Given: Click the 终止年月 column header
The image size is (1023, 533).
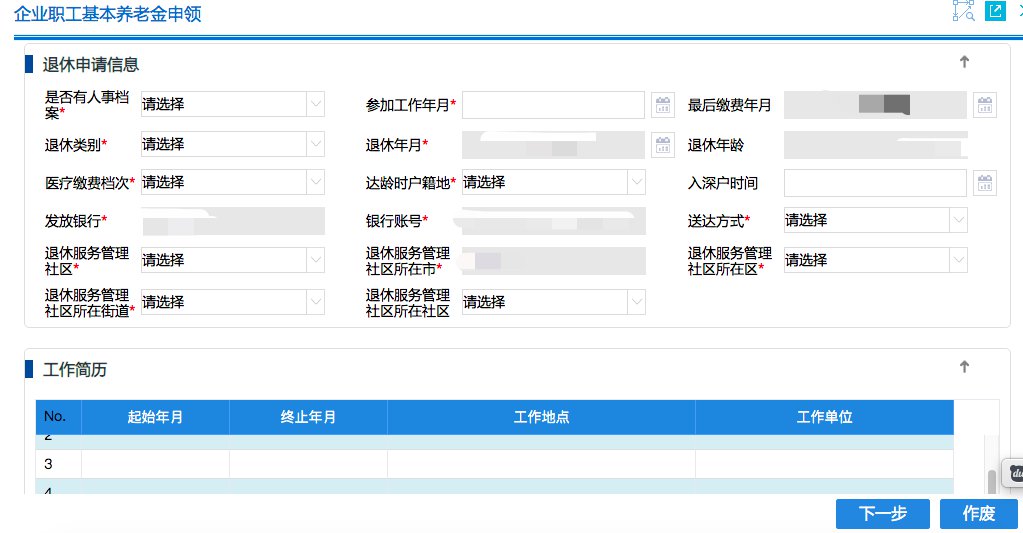Looking at the screenshot, I should coord(308,417).
